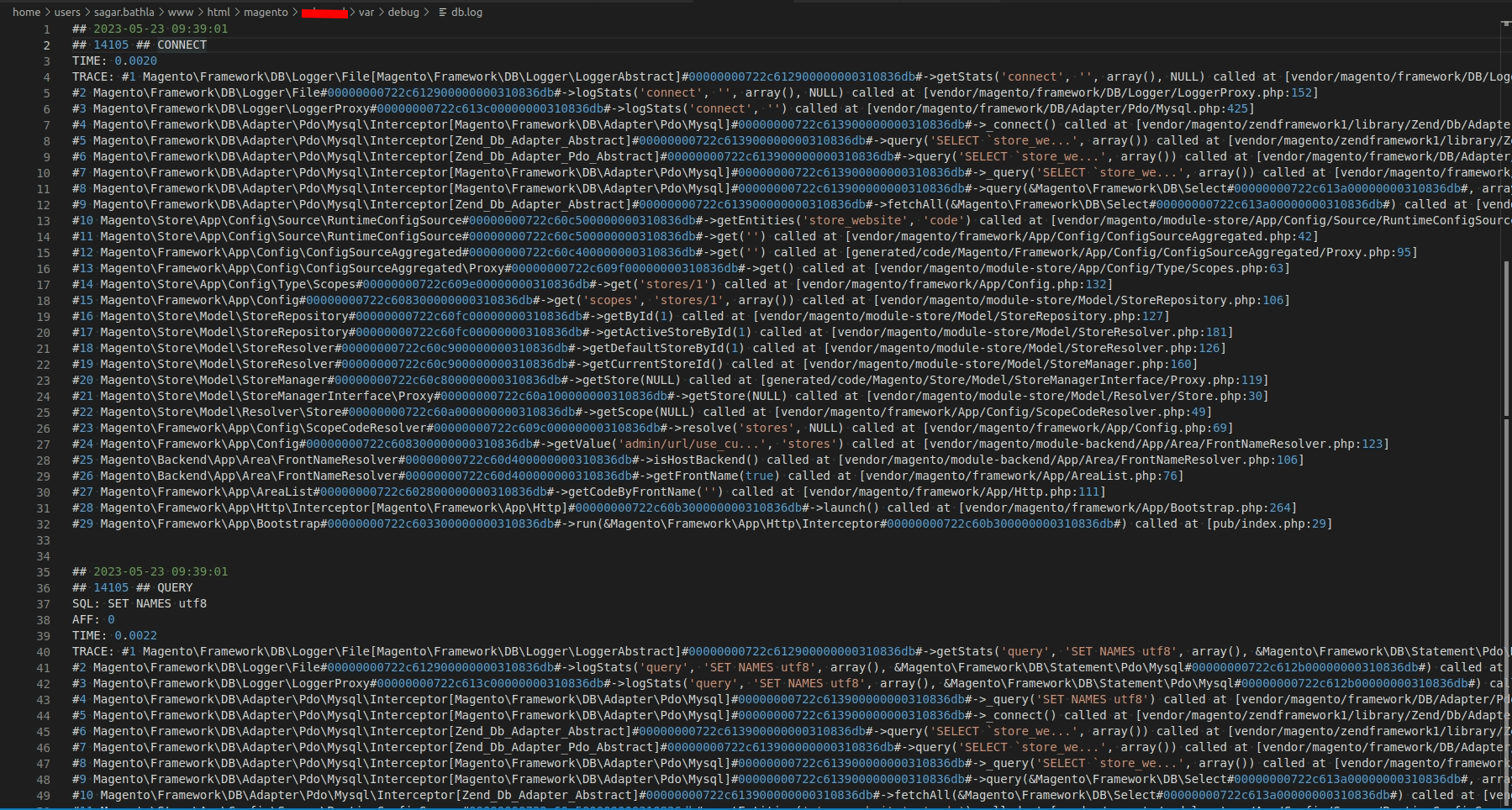Click the 'TRACE: #1' text on line 4

[x=104, y=76]
